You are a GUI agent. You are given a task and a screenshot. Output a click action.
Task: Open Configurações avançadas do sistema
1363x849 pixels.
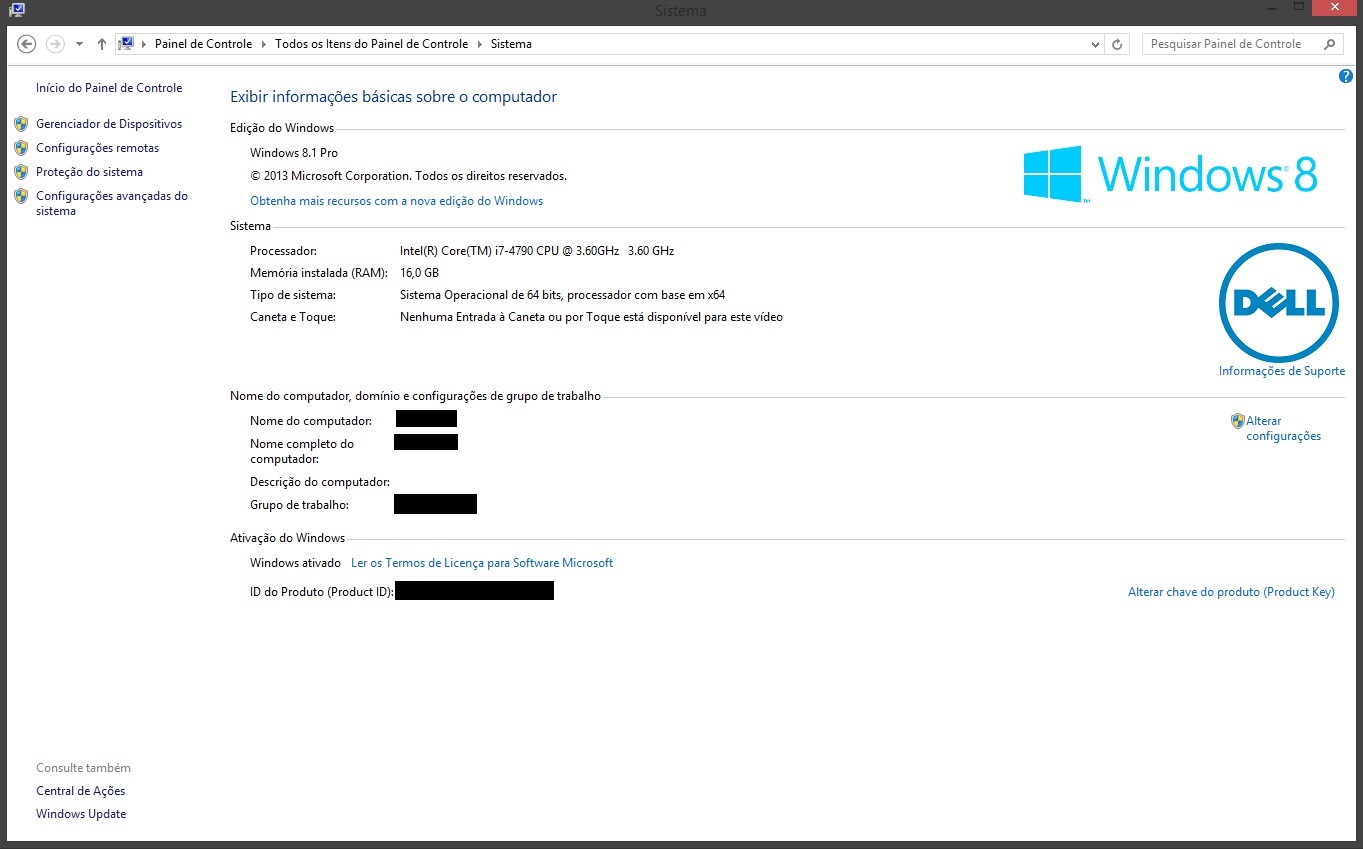[x=112, y=204]
